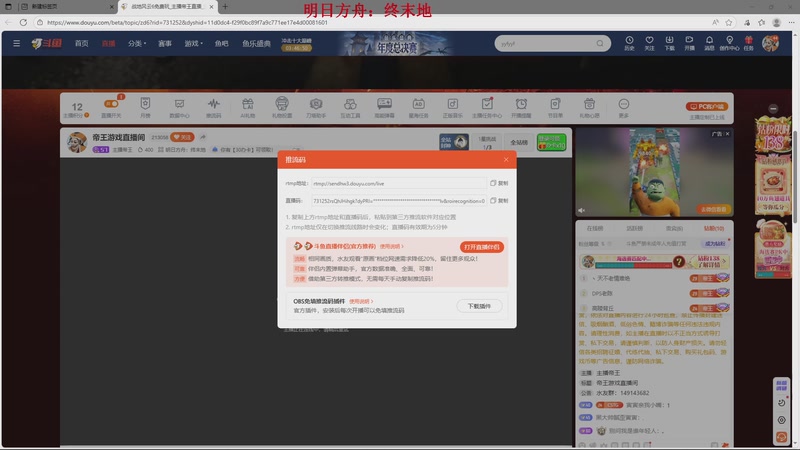The height and width of the screenshot is (450, 800).
Task: Close the ad video panel
Action: [x=728, y=134]
